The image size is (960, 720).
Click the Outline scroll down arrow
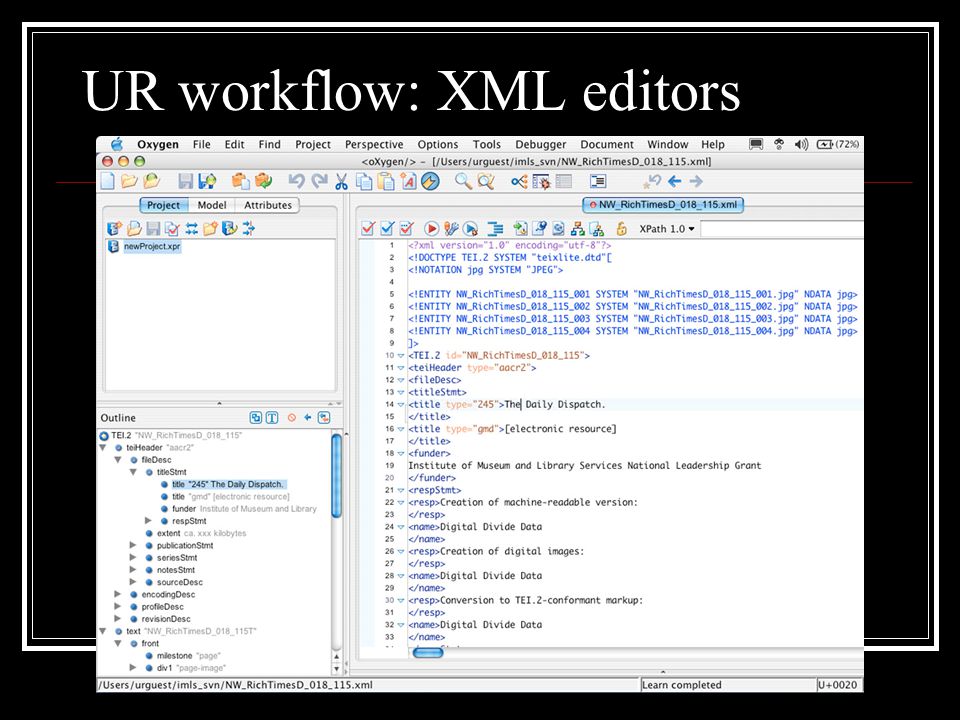click(336, 669)
